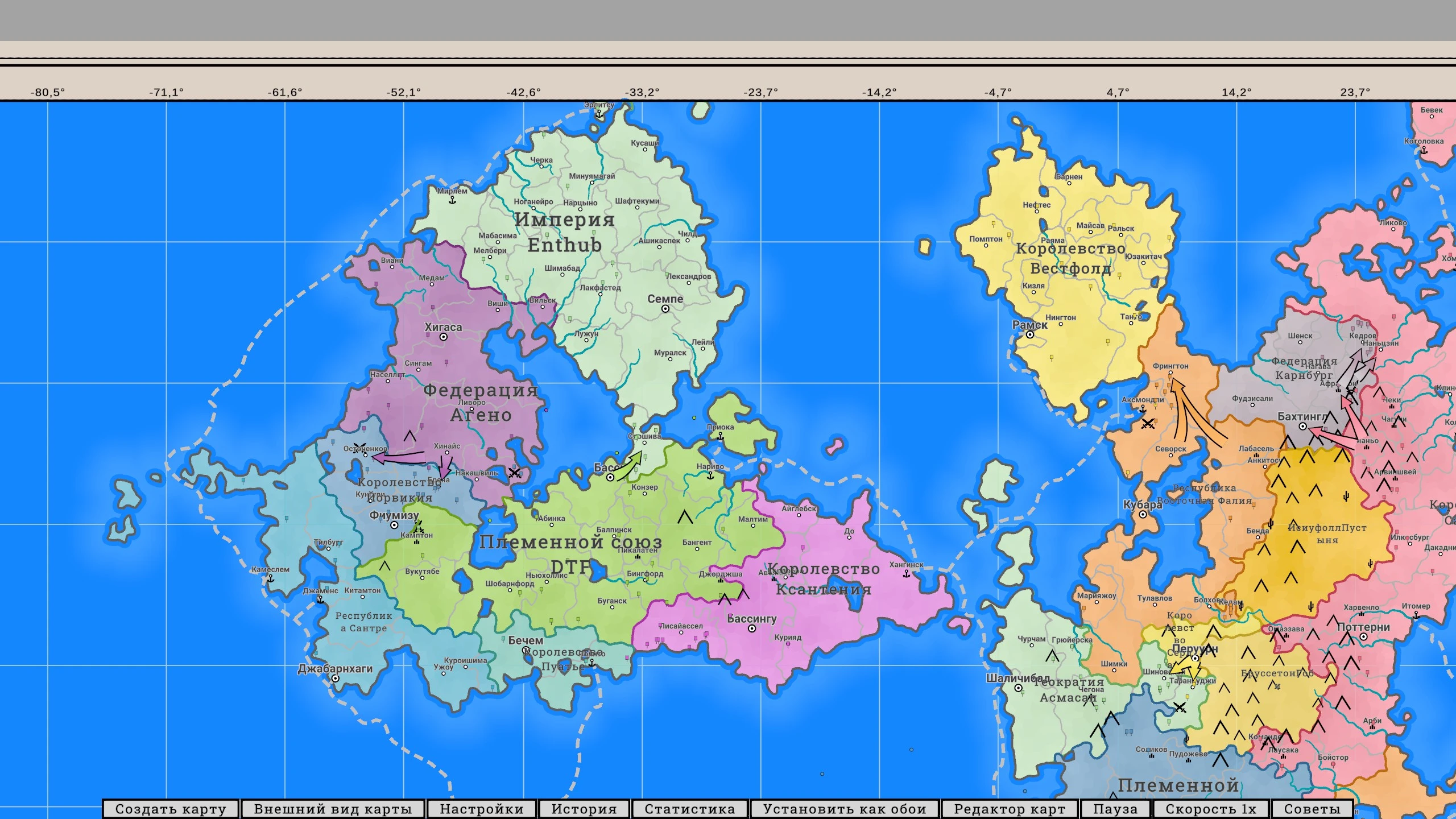Viewport: 1456px width, 819px height.
Task: Change simulation speed via Скорость 1x
Action: coord(1210,809)
